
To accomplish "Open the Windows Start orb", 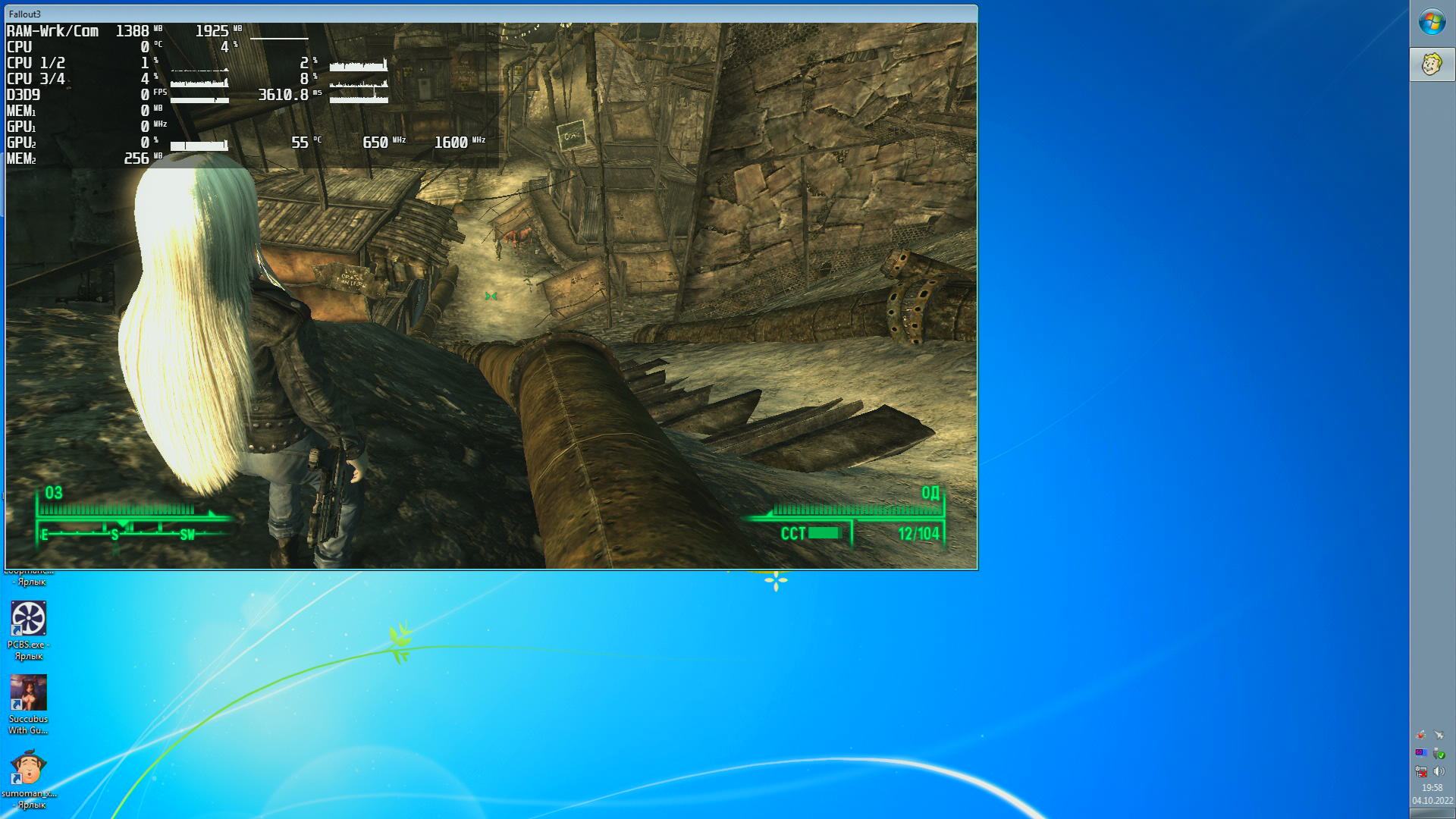I will [x=1432, y=22].
